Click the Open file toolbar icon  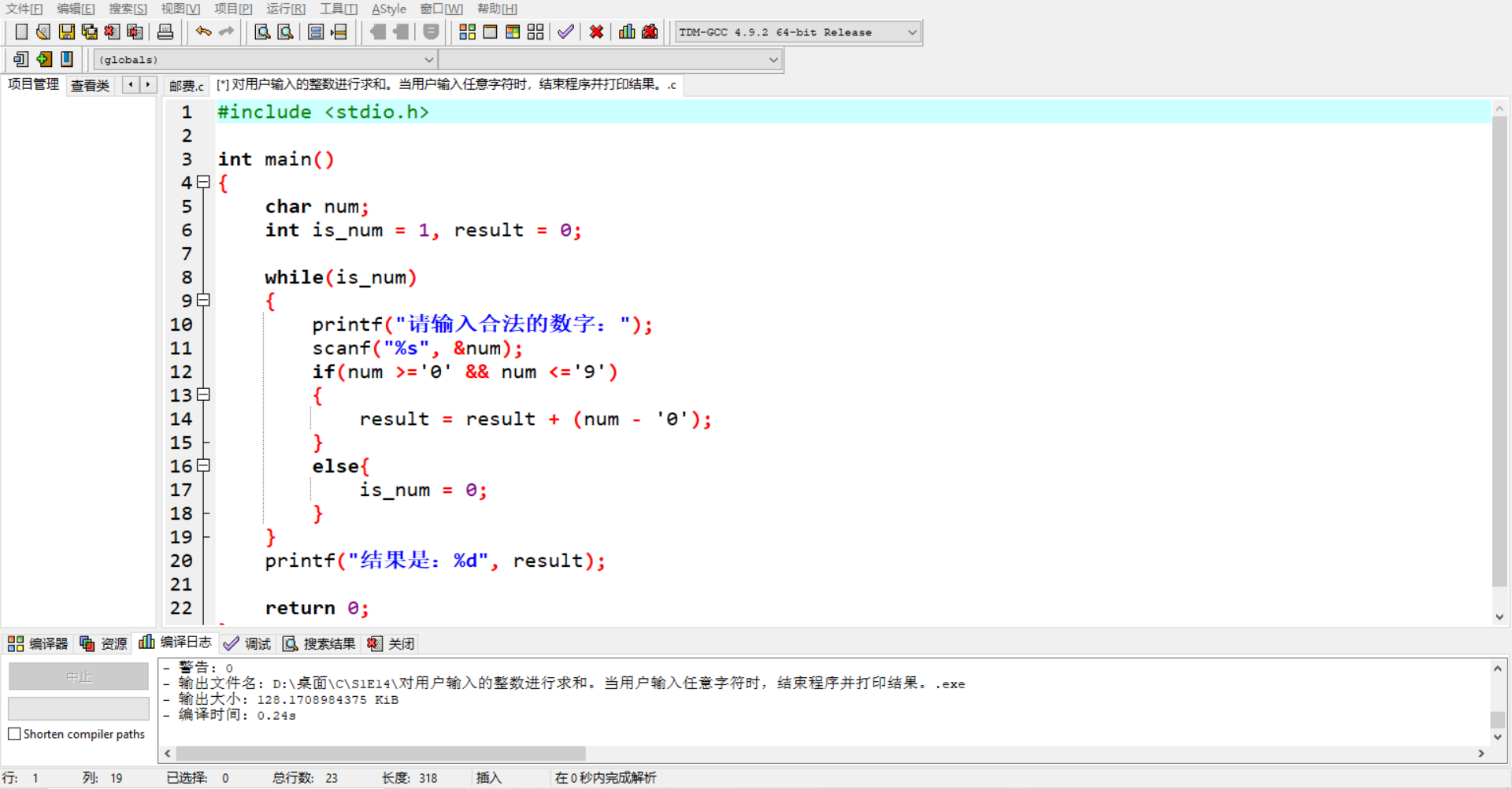tap(43, 31)
